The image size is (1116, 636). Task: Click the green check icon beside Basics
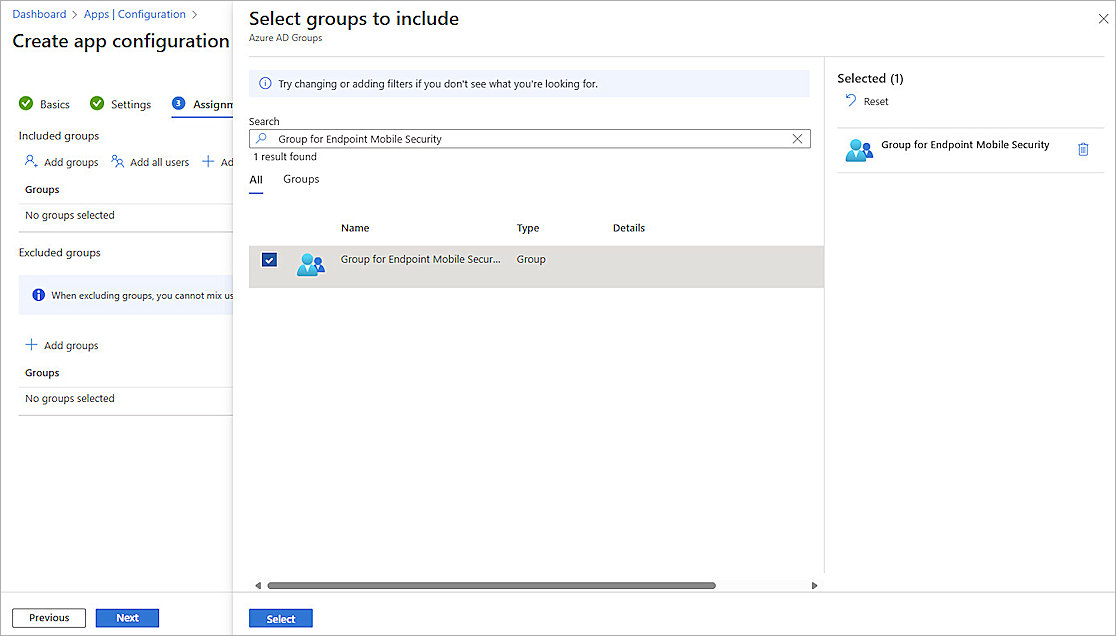coord(26,103)
